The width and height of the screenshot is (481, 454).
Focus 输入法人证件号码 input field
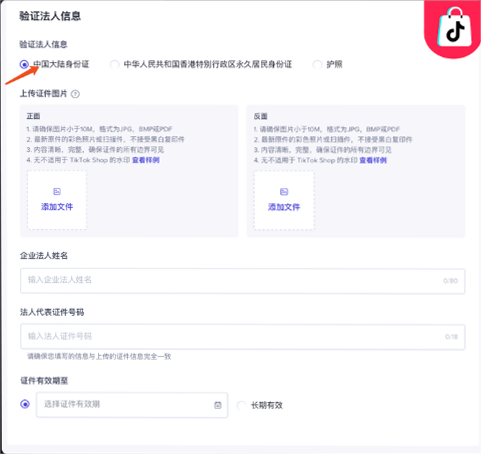pyautogui.click(x=242, y=337)
